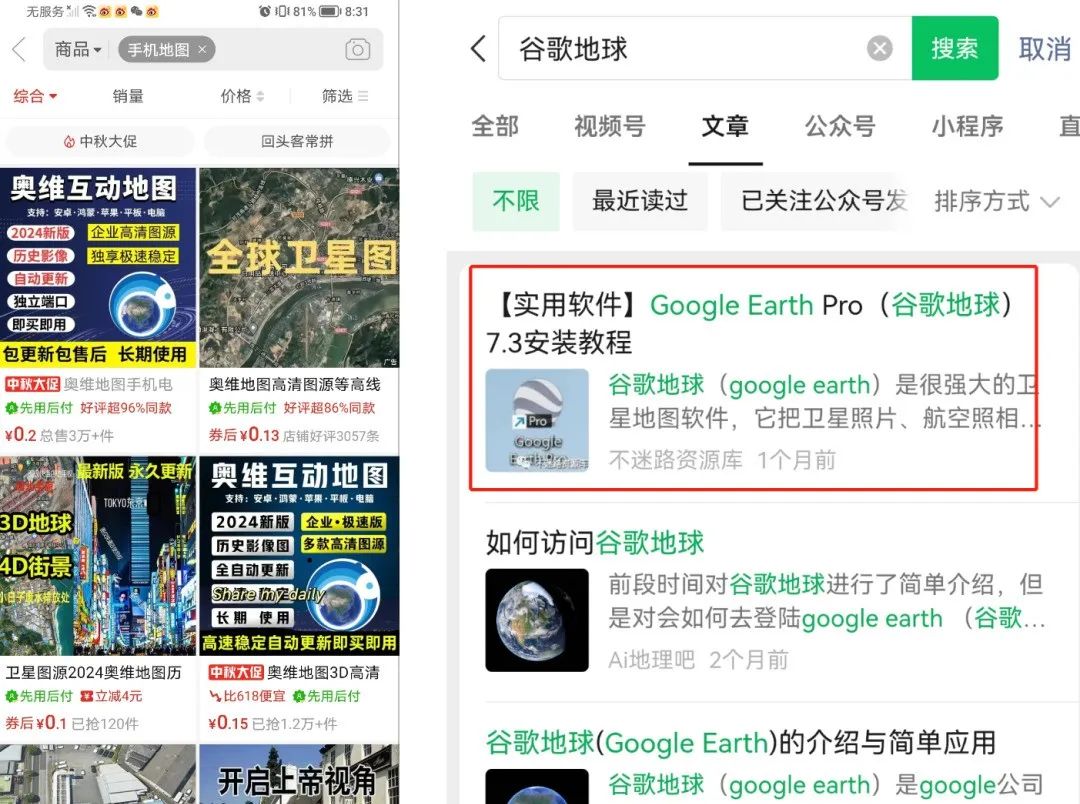Enable the 最近读过 filter

coord(640,201)
